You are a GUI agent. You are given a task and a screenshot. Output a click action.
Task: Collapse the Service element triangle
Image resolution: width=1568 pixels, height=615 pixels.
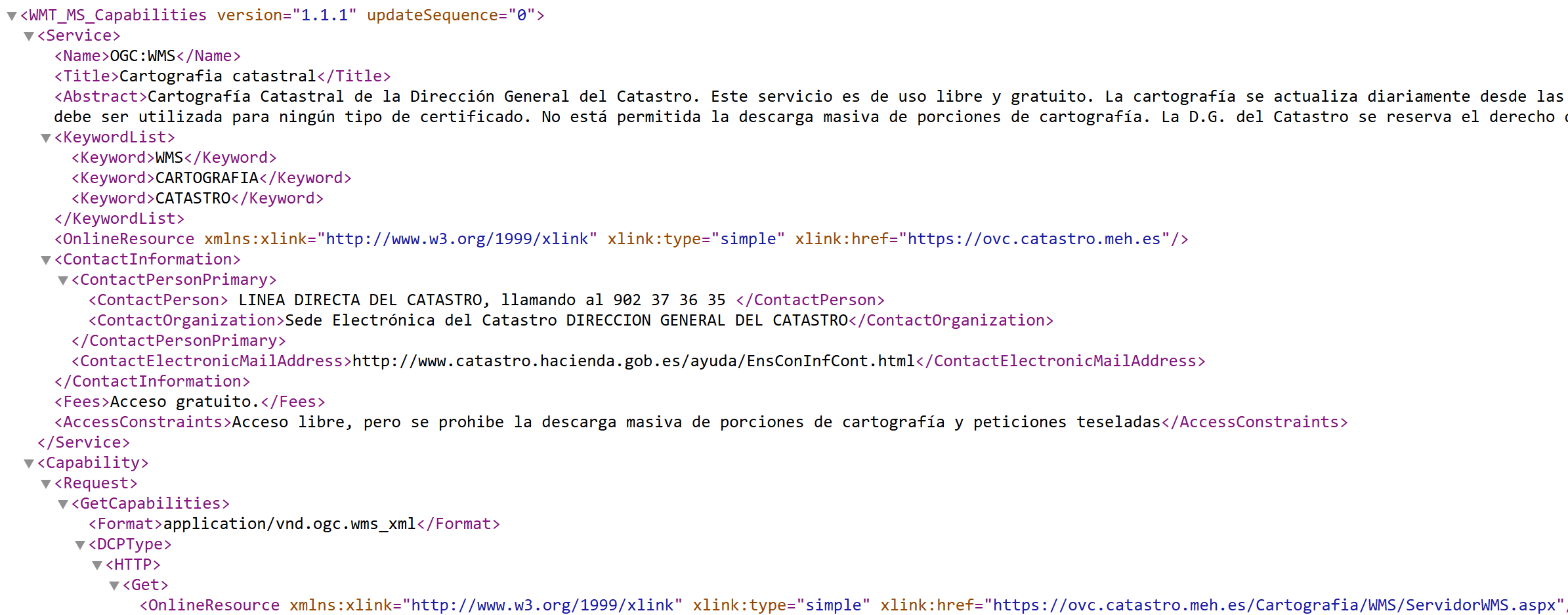point(29,36)
